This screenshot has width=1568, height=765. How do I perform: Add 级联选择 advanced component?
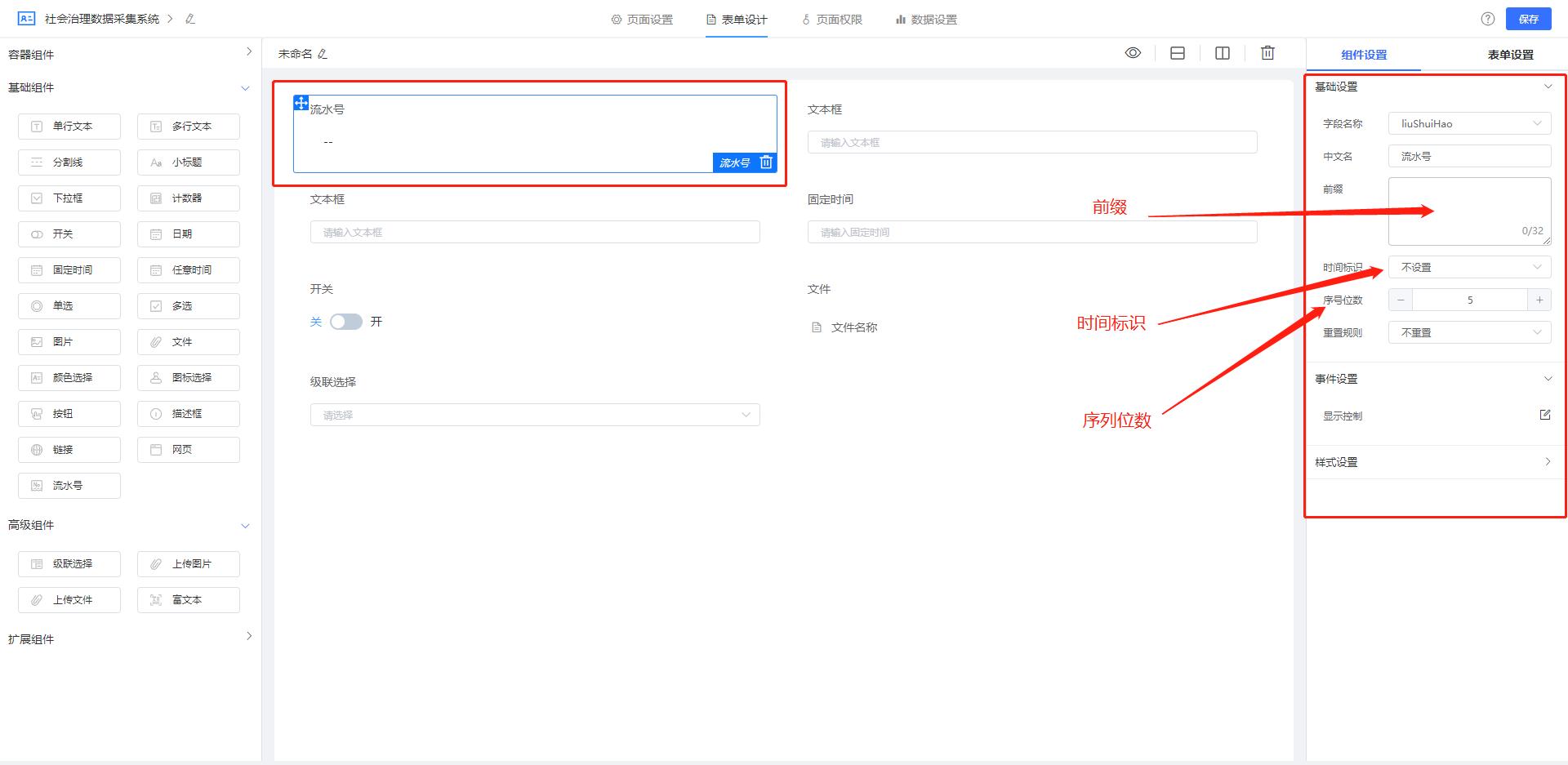[69, 564]
